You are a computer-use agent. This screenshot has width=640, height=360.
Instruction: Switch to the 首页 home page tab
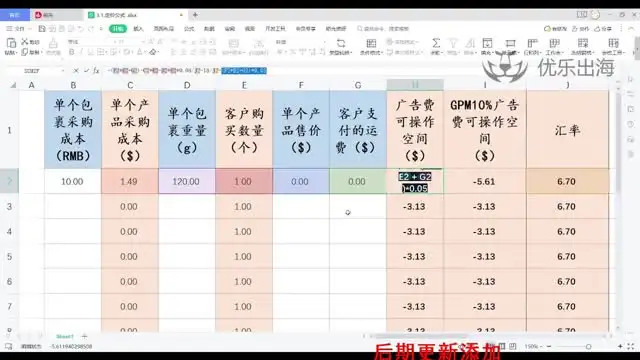coord(15,15)
